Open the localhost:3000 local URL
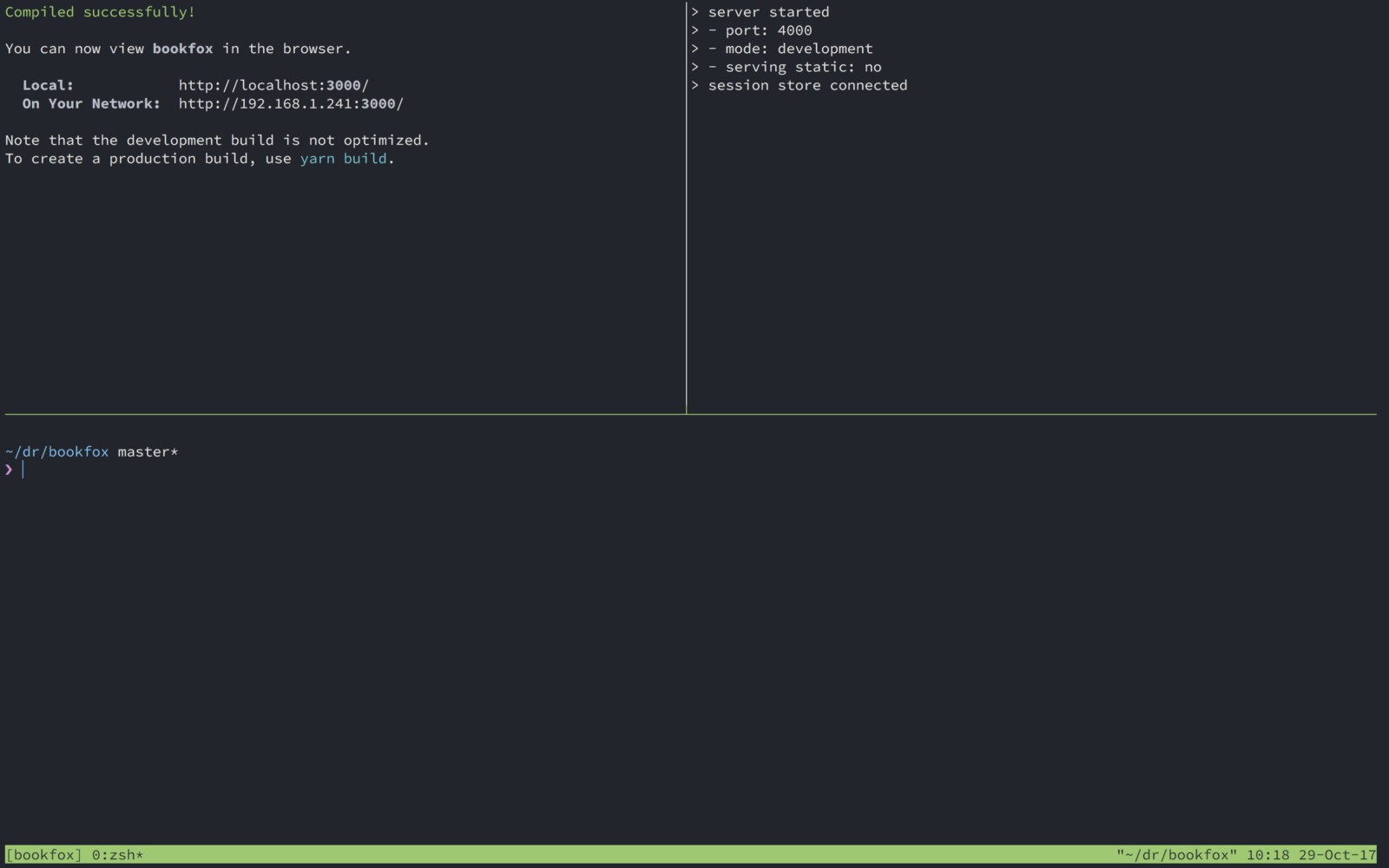 [273, 85]
